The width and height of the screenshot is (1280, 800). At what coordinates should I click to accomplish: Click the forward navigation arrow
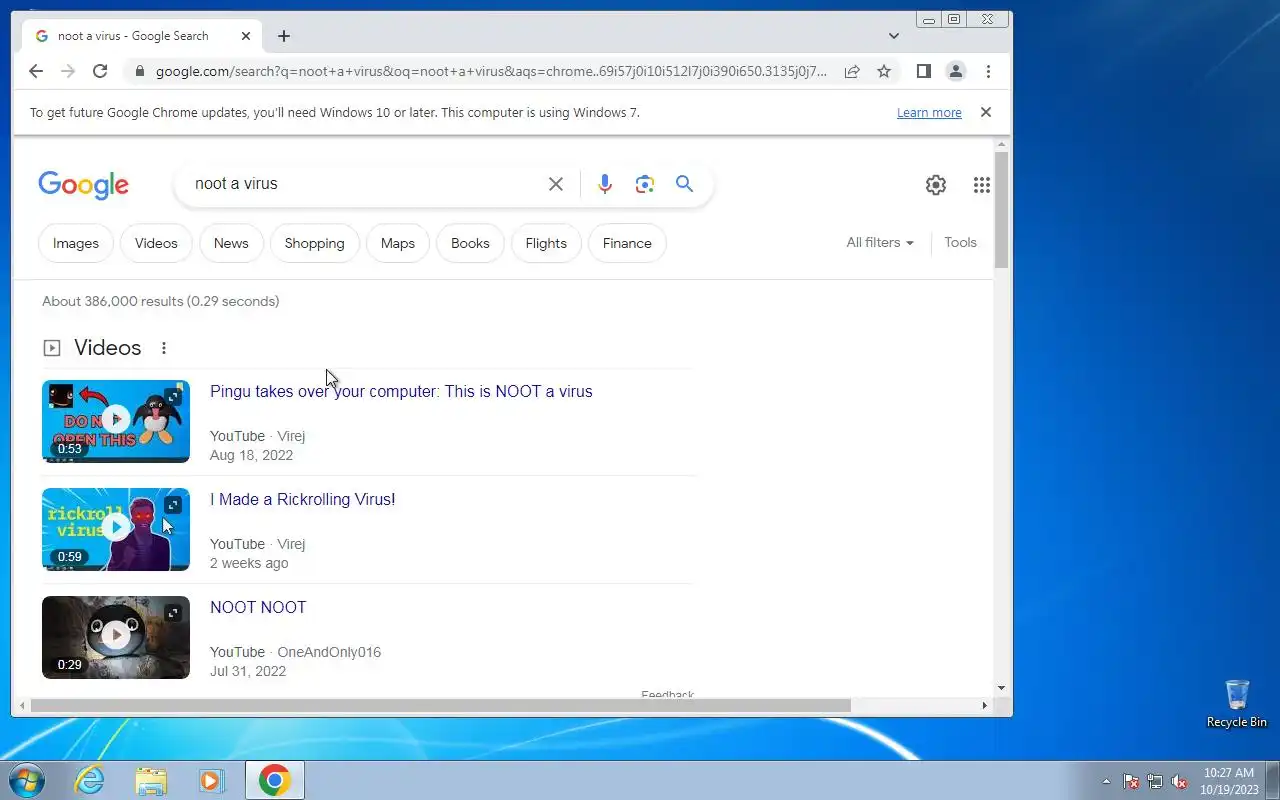tap(68, 71)
